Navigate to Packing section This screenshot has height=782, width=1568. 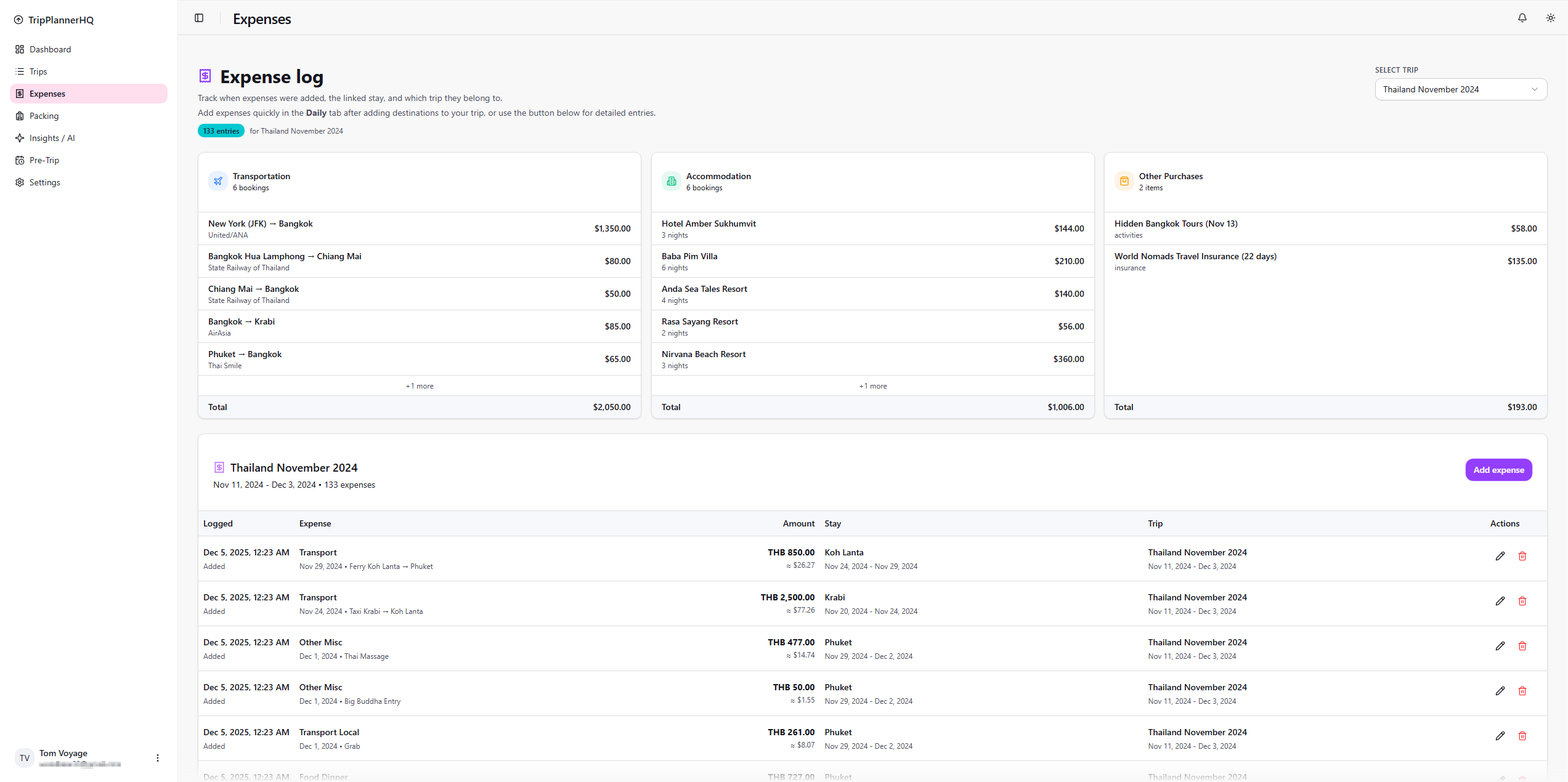(x=44, y=116)
